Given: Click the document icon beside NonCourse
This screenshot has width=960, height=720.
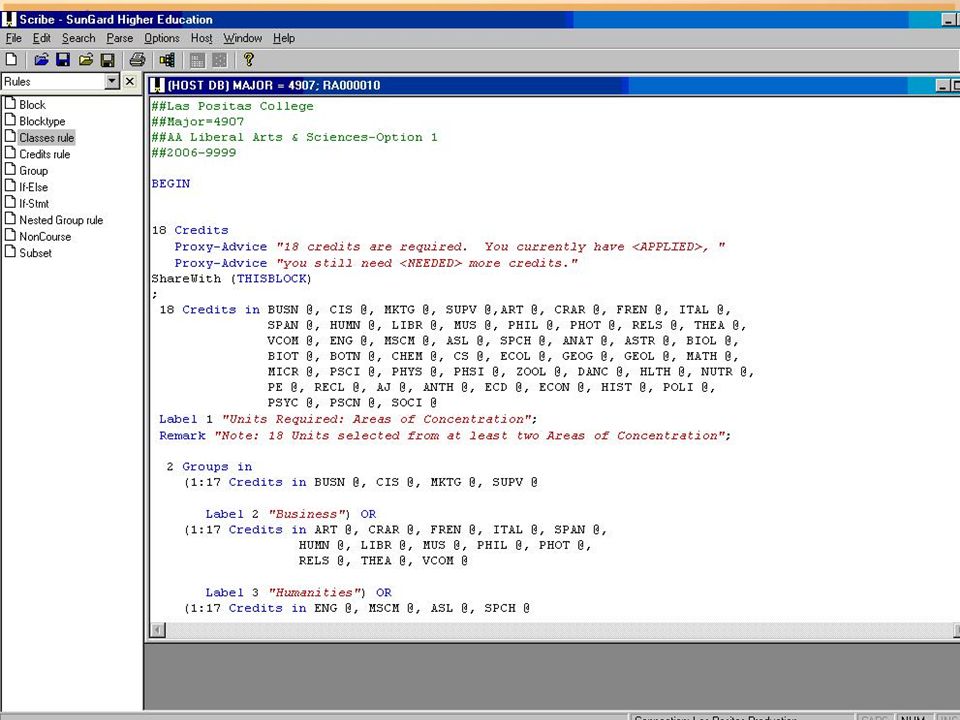Looking at the screenshot, I should [x=10, y=234].
